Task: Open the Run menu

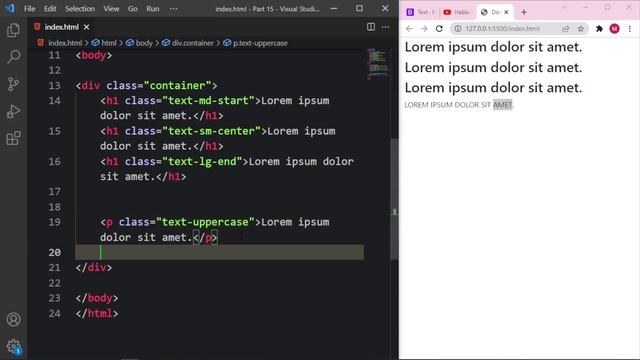Action: click(x=153, y=9)
